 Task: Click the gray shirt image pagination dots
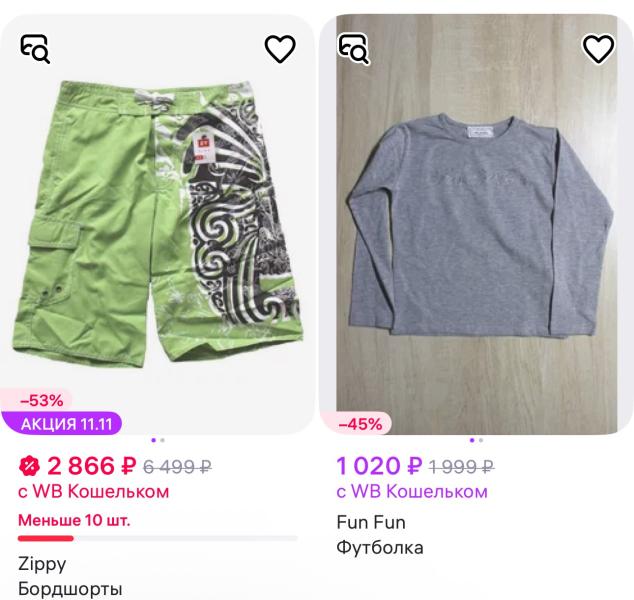tap(476, 440)
